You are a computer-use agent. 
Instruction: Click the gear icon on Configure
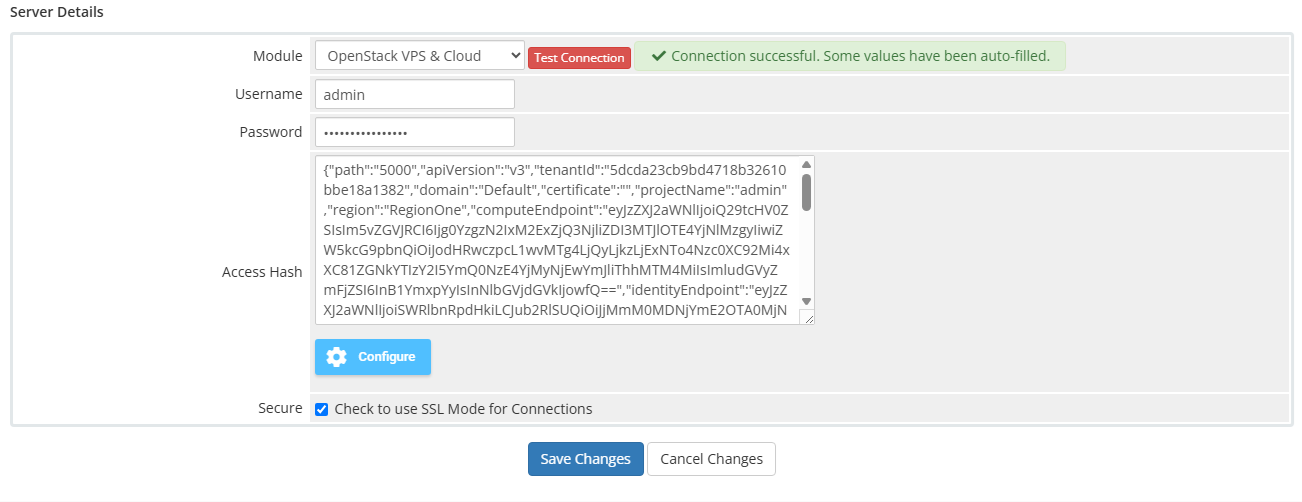click(x=337, y=357)
